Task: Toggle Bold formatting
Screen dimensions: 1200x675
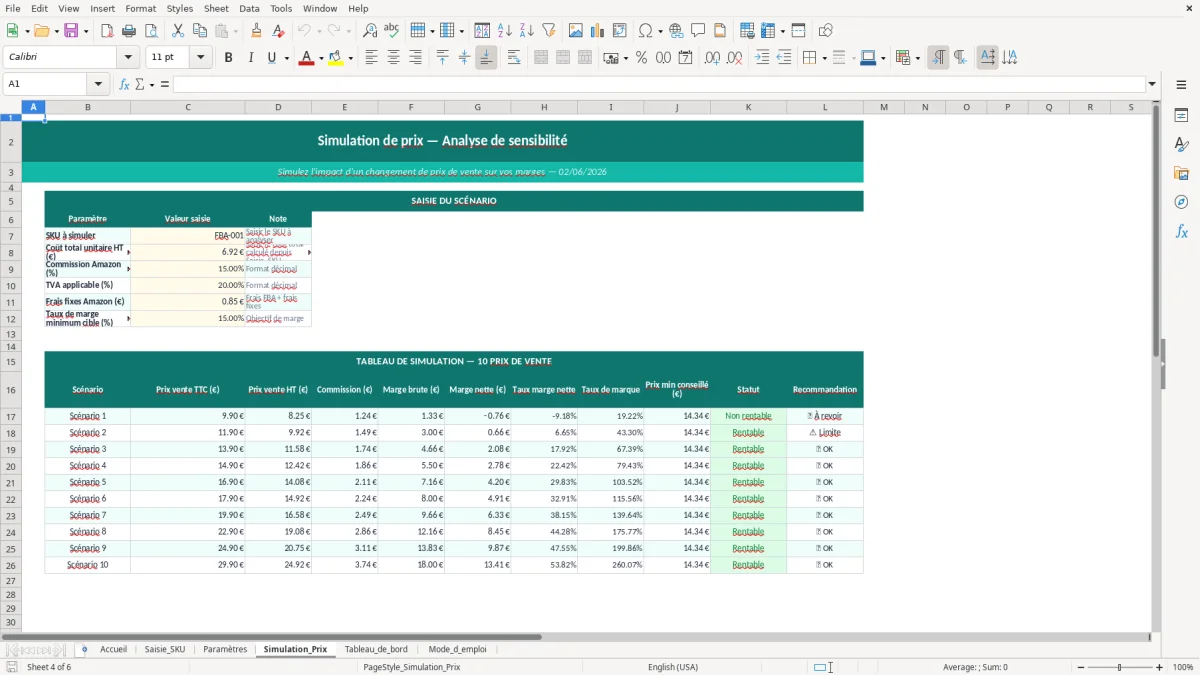Action: pyautogui.click(x=228, y=58)
